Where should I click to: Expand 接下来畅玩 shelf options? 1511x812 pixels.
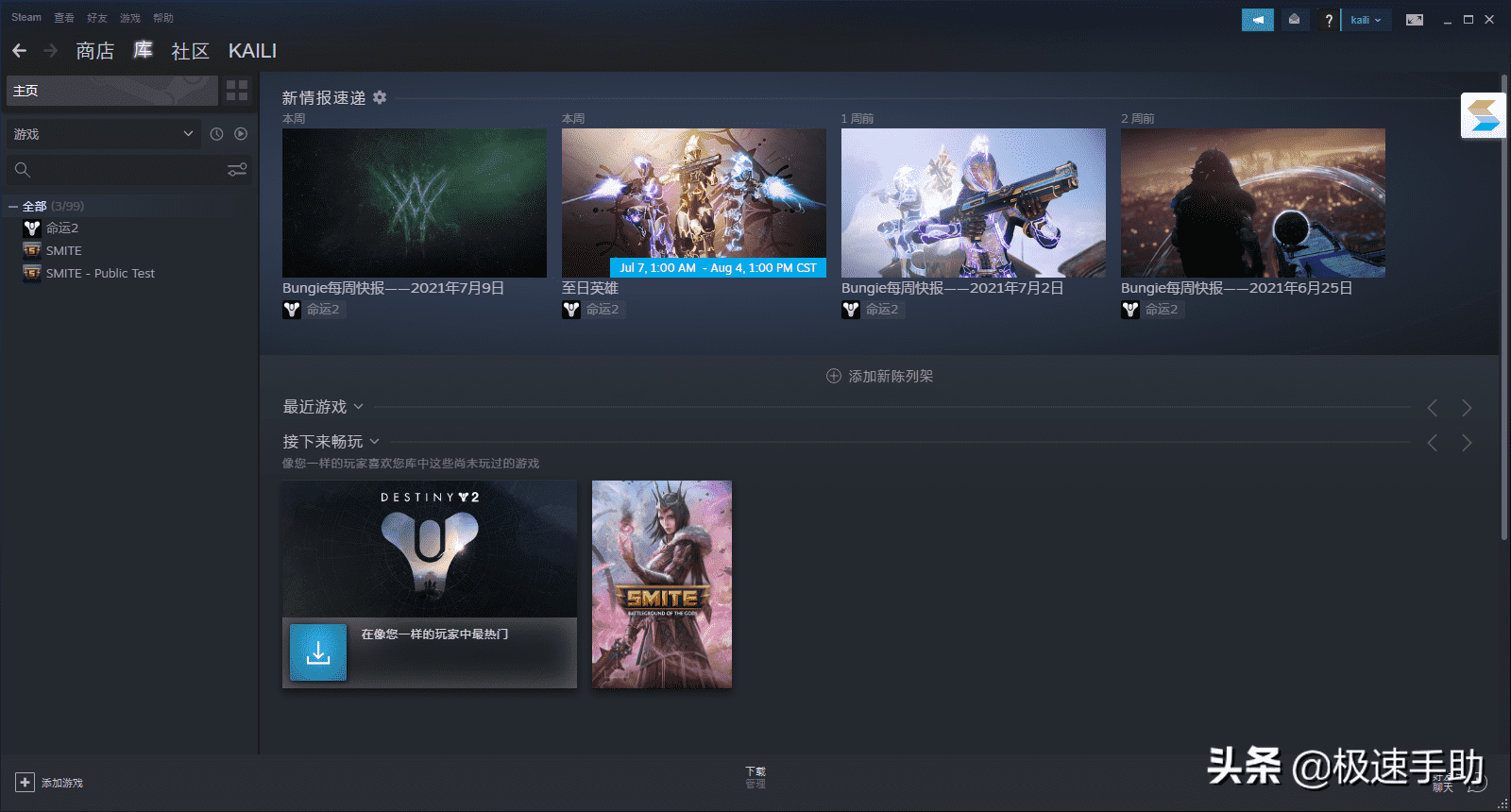(374, 441)
